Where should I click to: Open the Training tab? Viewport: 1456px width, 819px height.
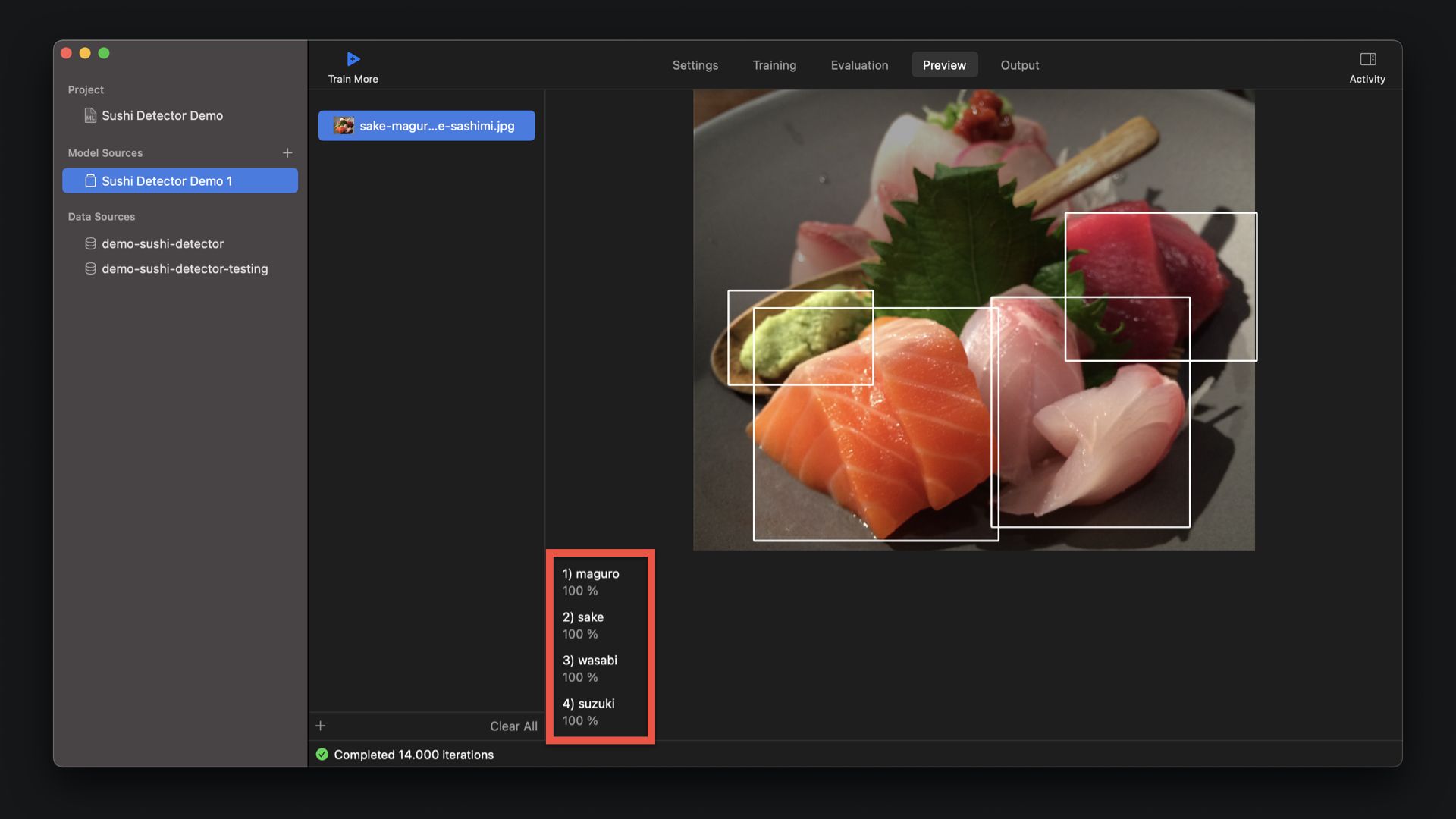pos(773,65)
